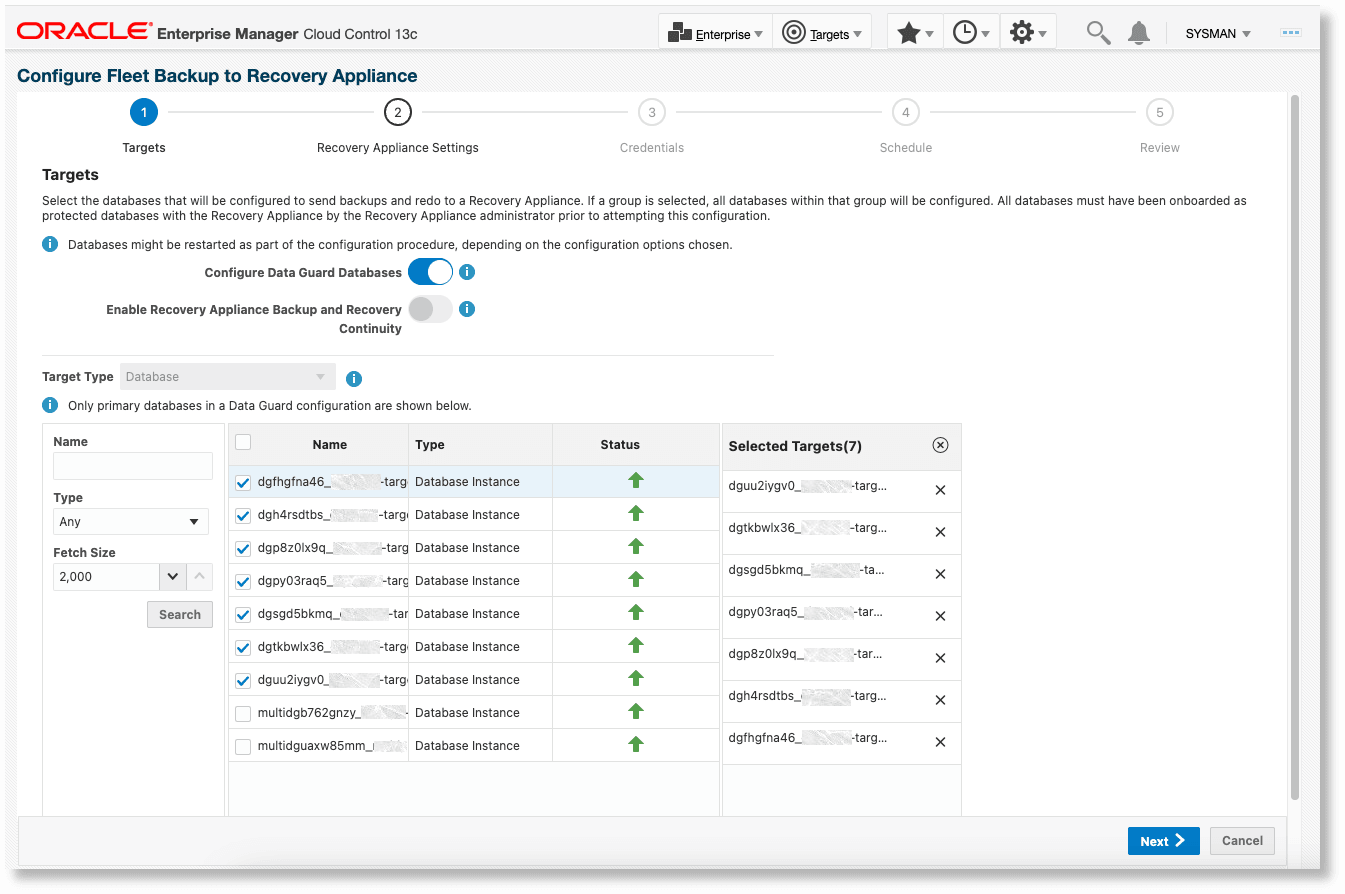This screenshot has width=1345, height=894.
Task: Check the multidgb762gnzy database checkbox
Action: 242,712
